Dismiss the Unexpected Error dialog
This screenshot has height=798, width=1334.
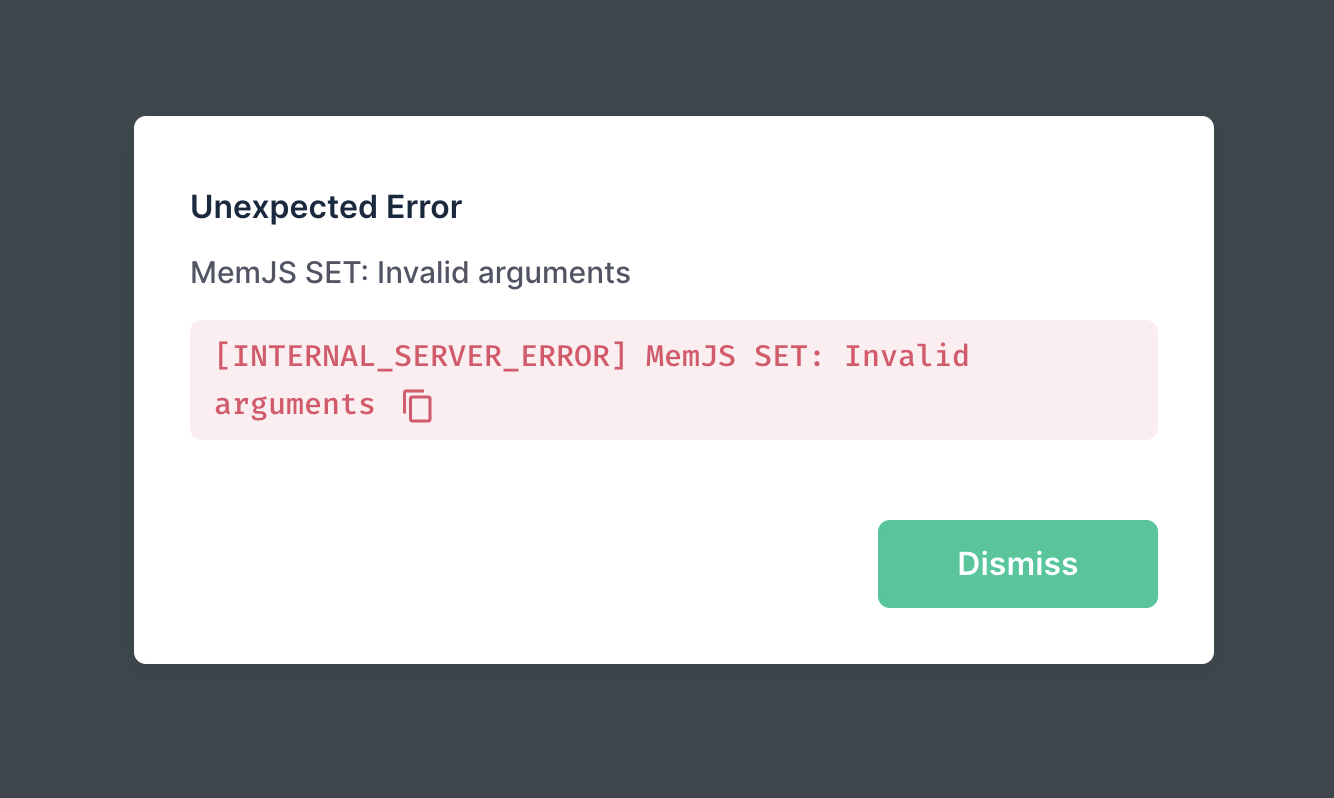point(1017,563)
